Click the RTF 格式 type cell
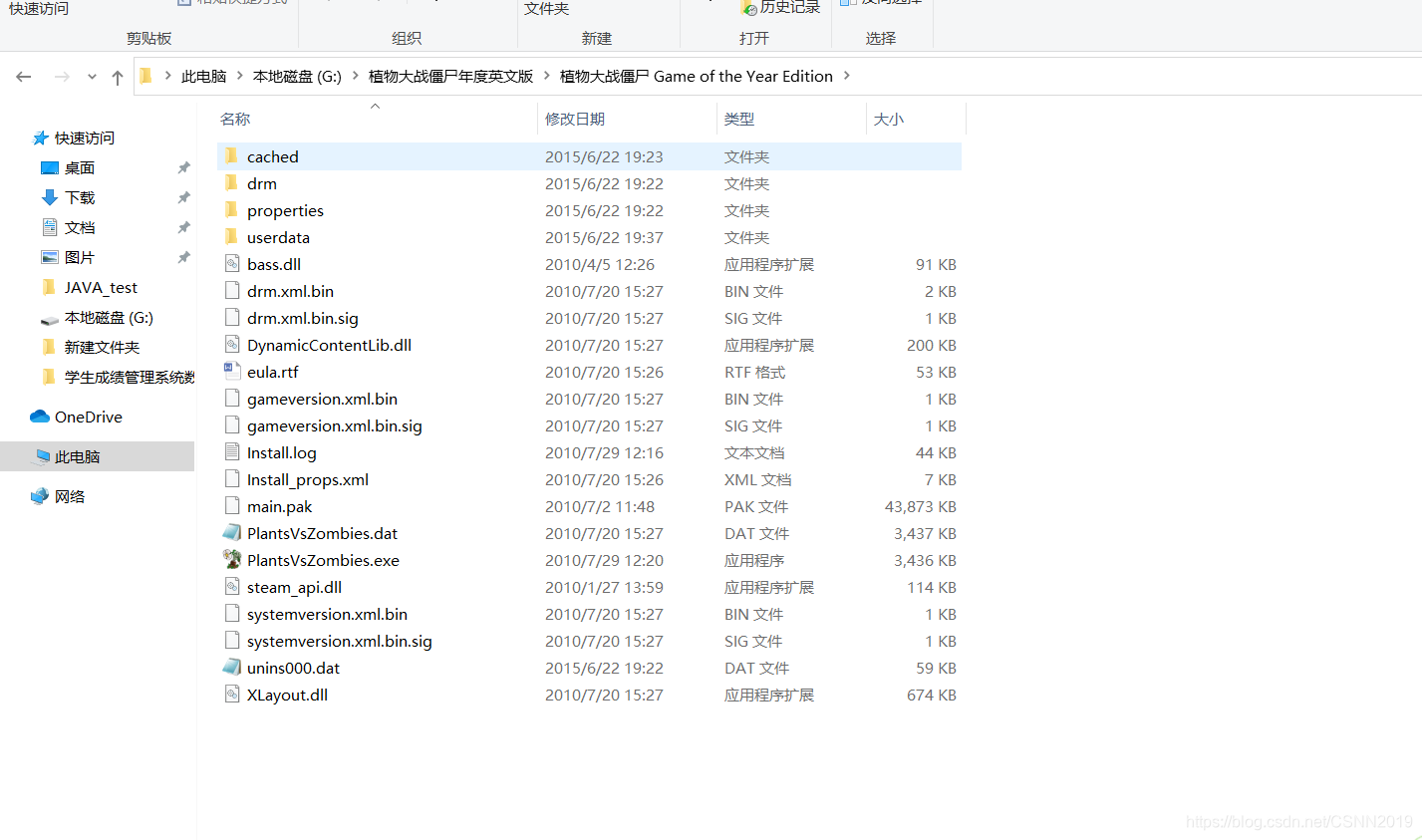Image resolution: width=1422 pixels, height=840 pixels. [754, 372]
